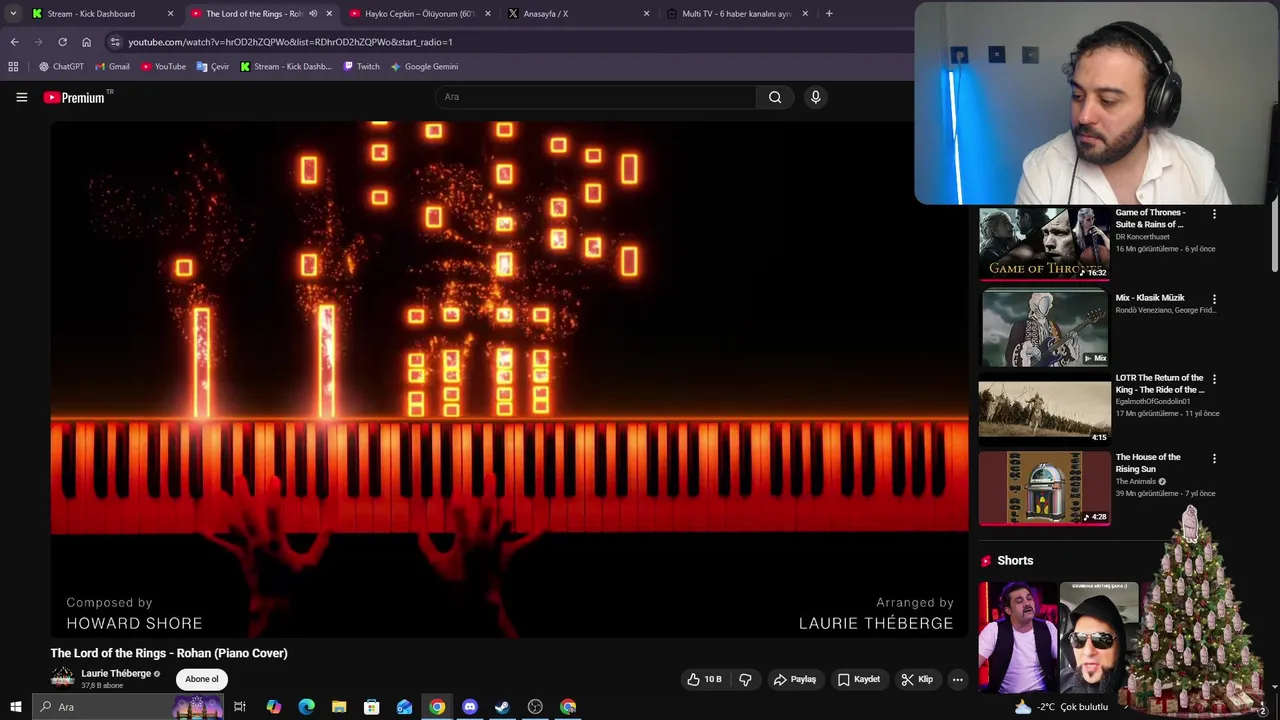Open OBS Studio from taskbar
Image resolution: width=1280 pixels, height=720 pixels.
pos(535,707)
